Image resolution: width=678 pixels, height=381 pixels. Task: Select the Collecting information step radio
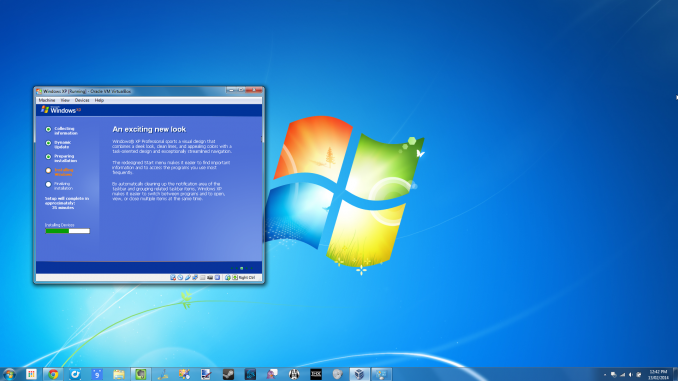point(48,129)
